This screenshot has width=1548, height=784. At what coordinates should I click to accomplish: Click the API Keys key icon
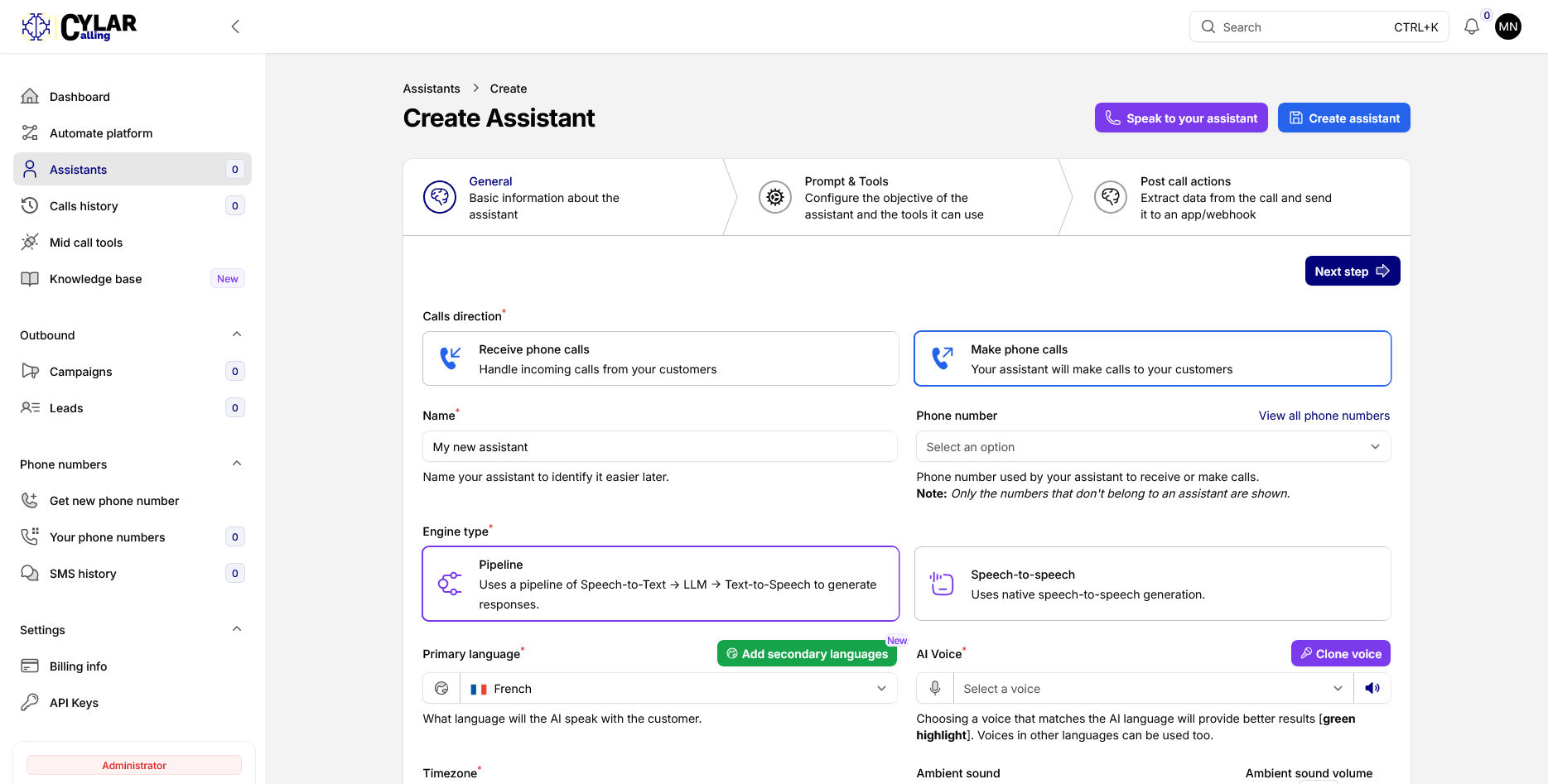[30, 702]
